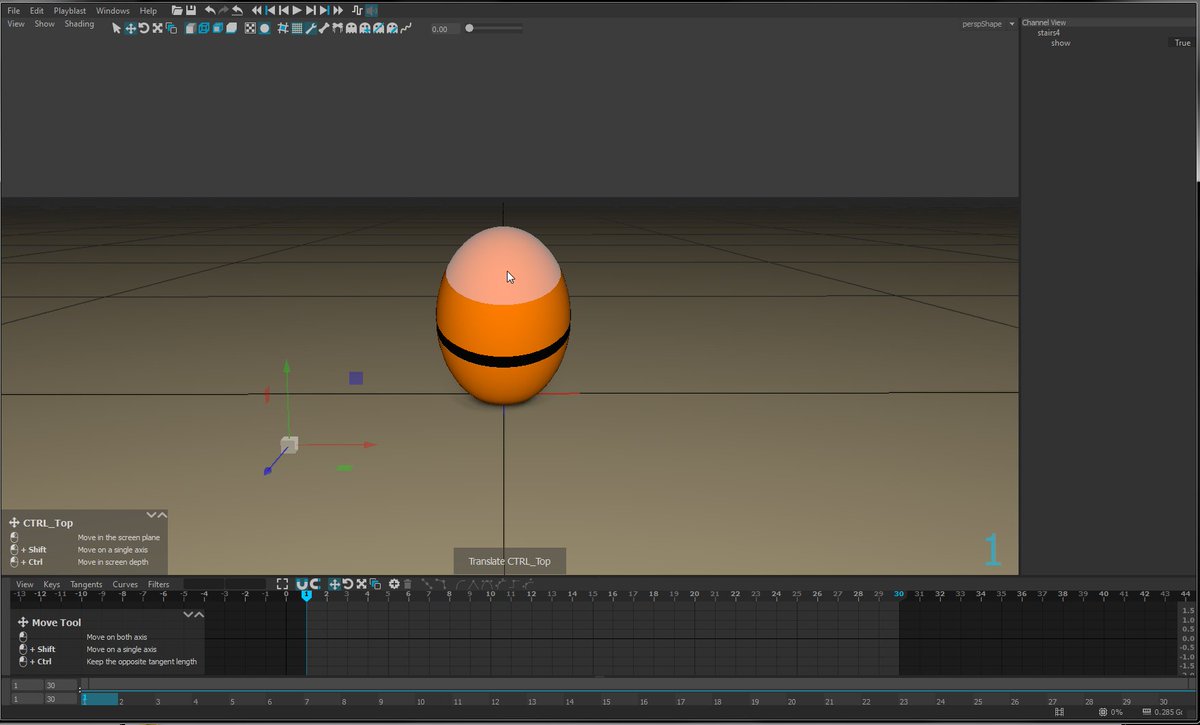Select stairs4 in Channel View
This screenshot has width=1200, height=725.
[x=1048, y=33]
